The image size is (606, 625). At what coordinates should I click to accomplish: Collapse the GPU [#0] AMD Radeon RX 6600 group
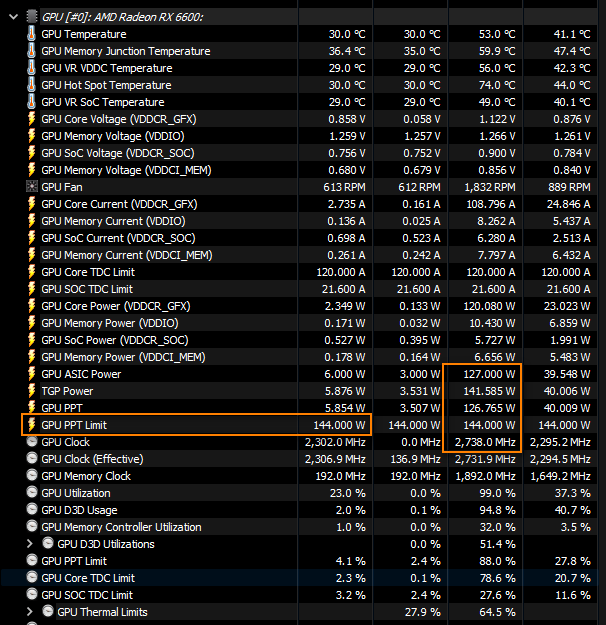tap(14, 17)
